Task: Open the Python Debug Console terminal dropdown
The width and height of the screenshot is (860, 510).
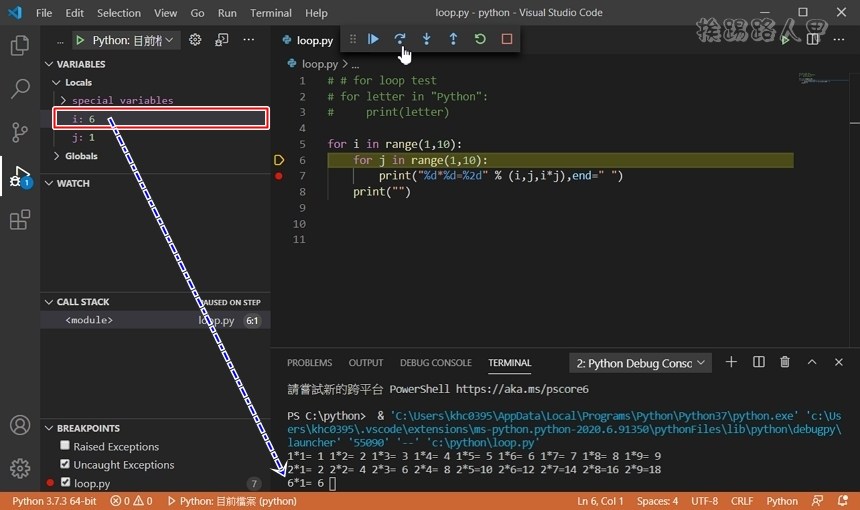Action: [640, 362]
